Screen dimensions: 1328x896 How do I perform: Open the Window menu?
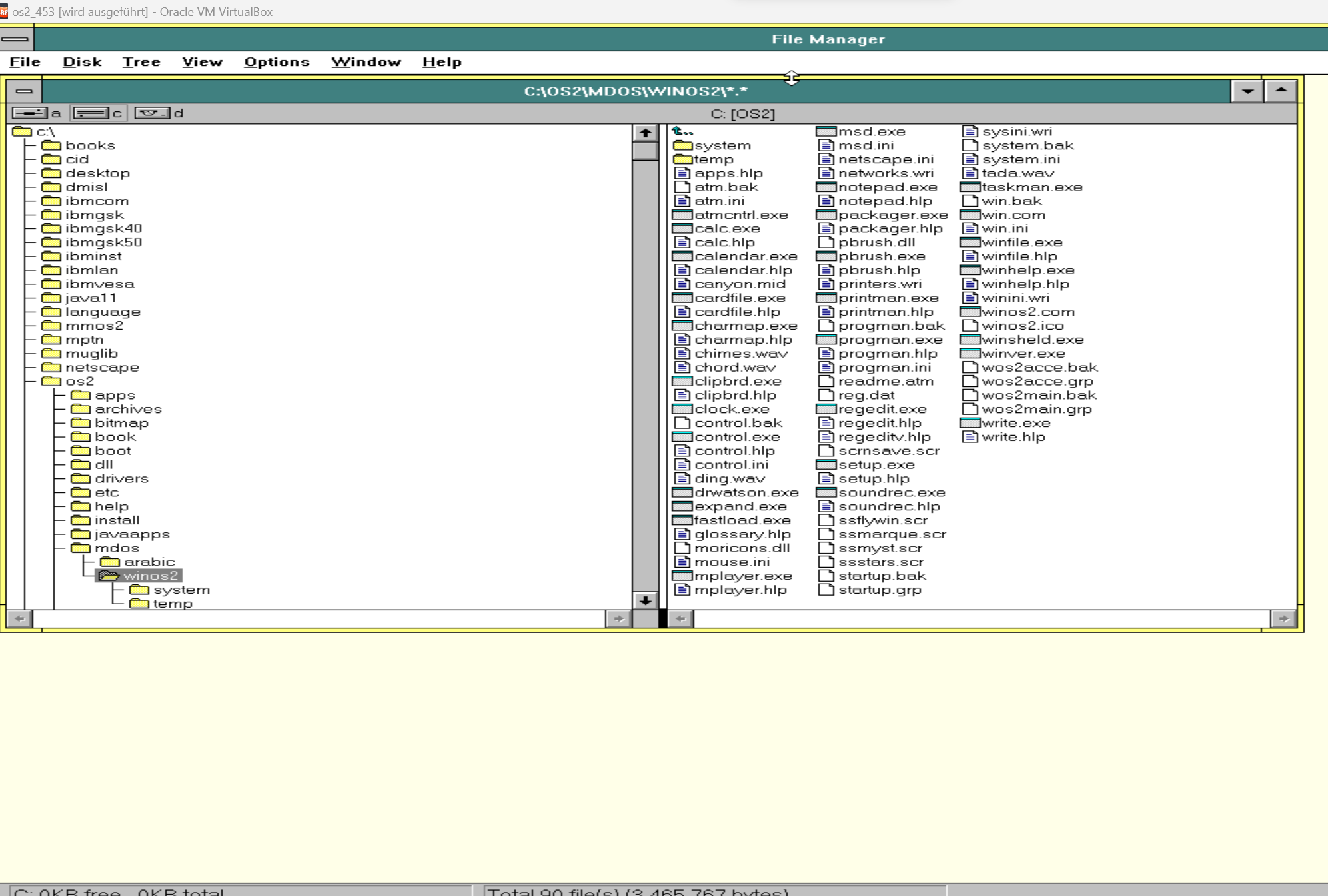[x=366, y=62]
